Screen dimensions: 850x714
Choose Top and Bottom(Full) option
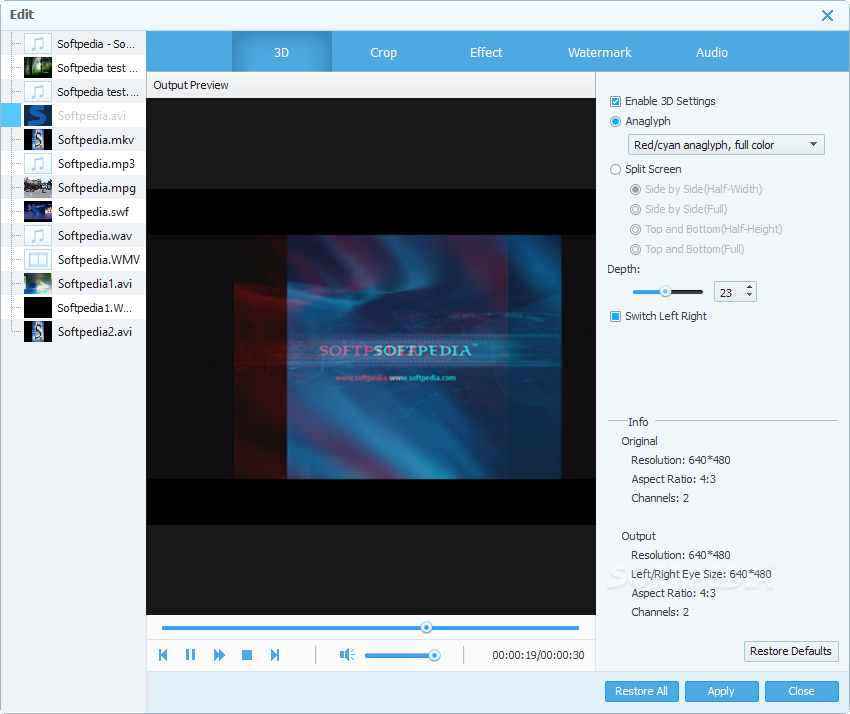(x=635, y=249)
